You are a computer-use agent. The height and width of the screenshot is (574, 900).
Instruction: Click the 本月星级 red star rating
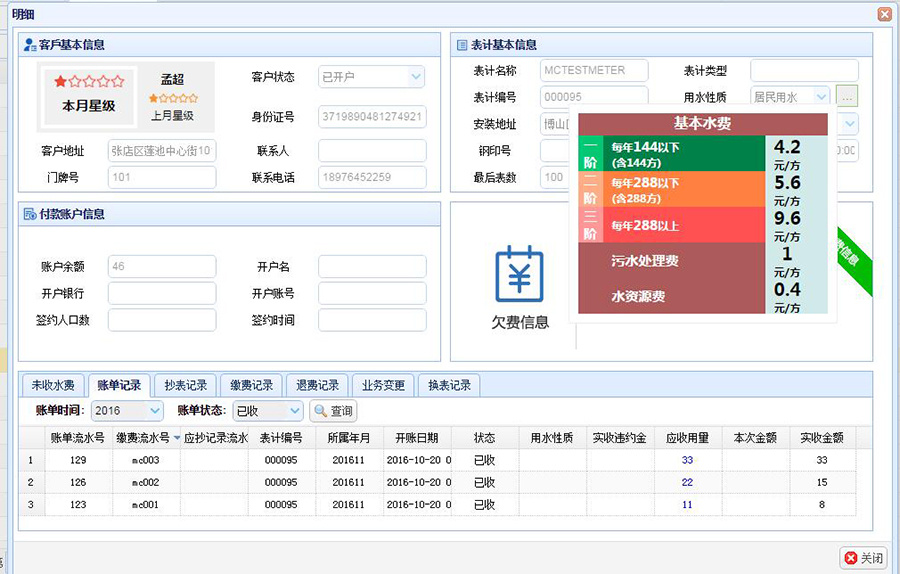(89, 81)
